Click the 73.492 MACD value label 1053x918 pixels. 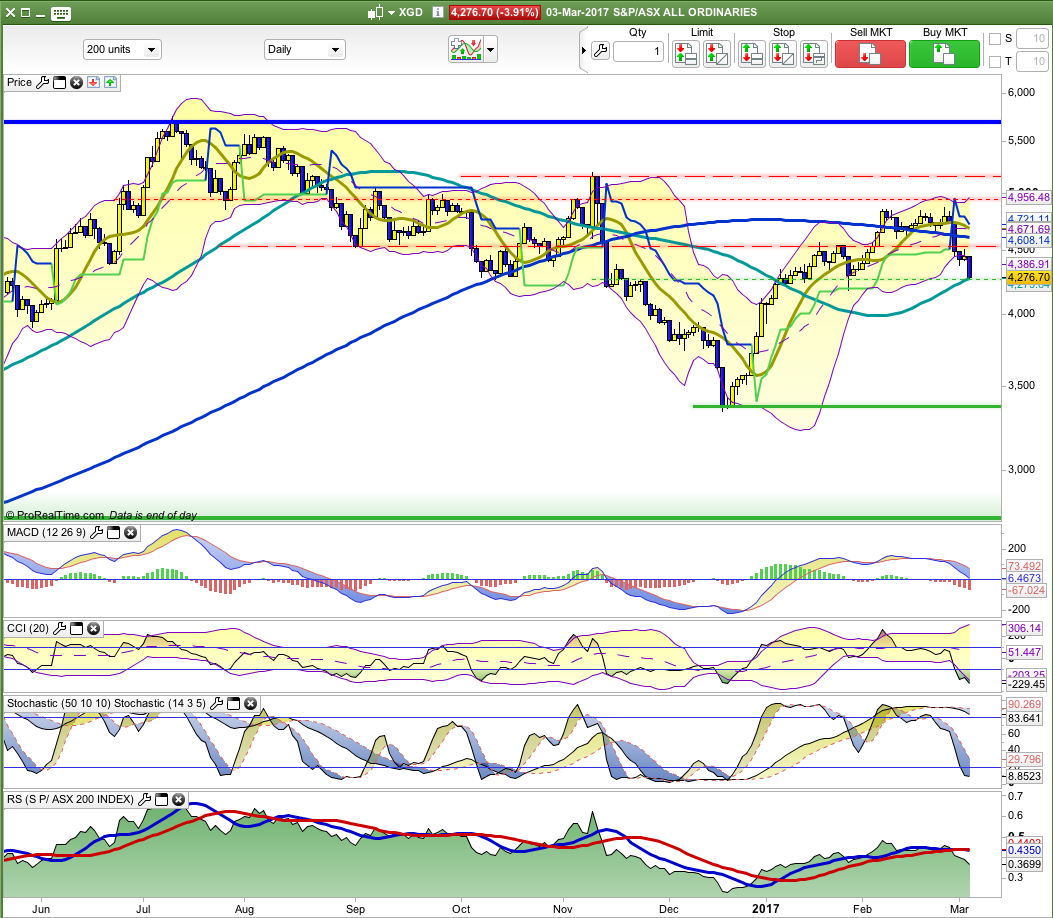(x=1024, y=566)
